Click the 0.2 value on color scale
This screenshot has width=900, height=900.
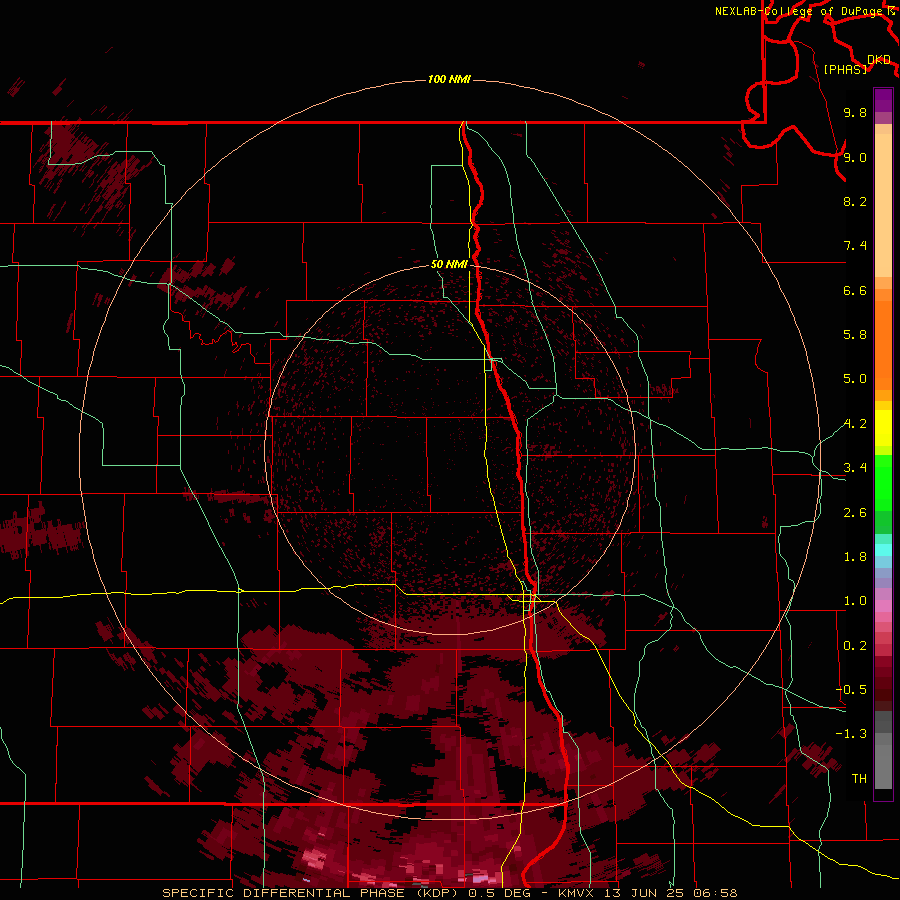(855, 646)
